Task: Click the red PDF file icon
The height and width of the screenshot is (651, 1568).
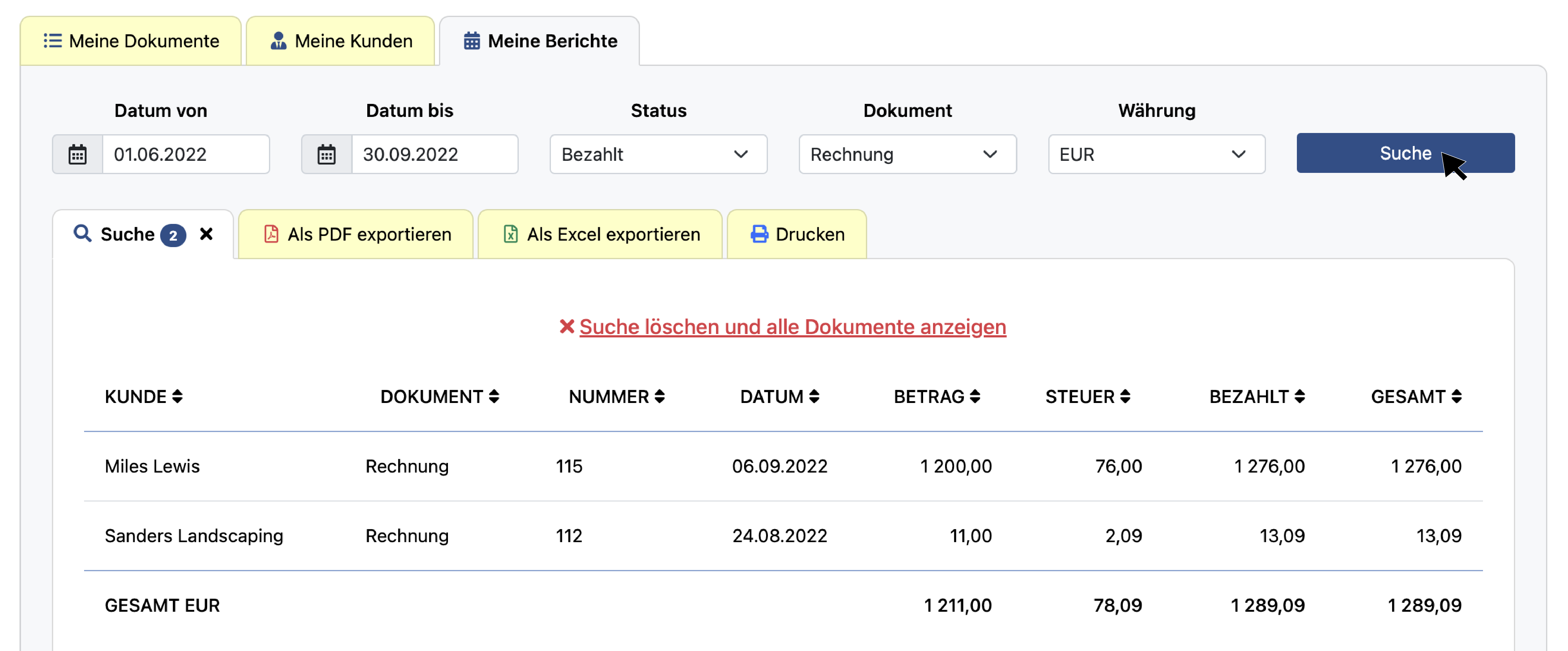Action: click(271, 234)
